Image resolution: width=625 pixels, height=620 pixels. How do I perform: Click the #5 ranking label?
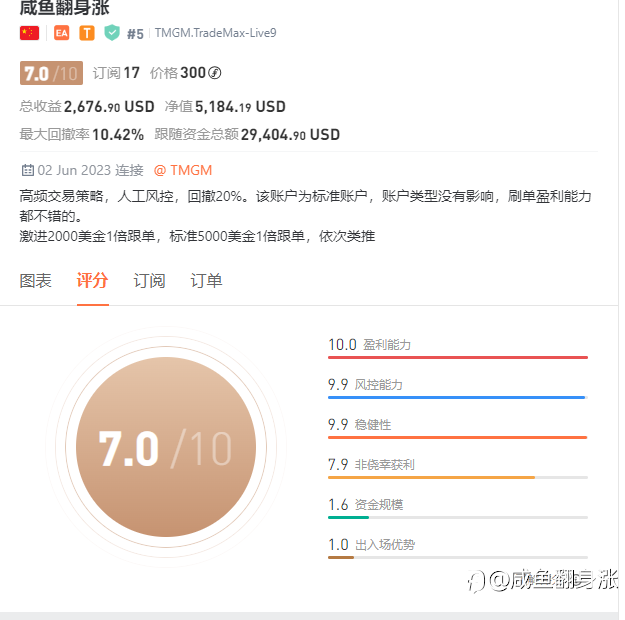tap(135, 34)
